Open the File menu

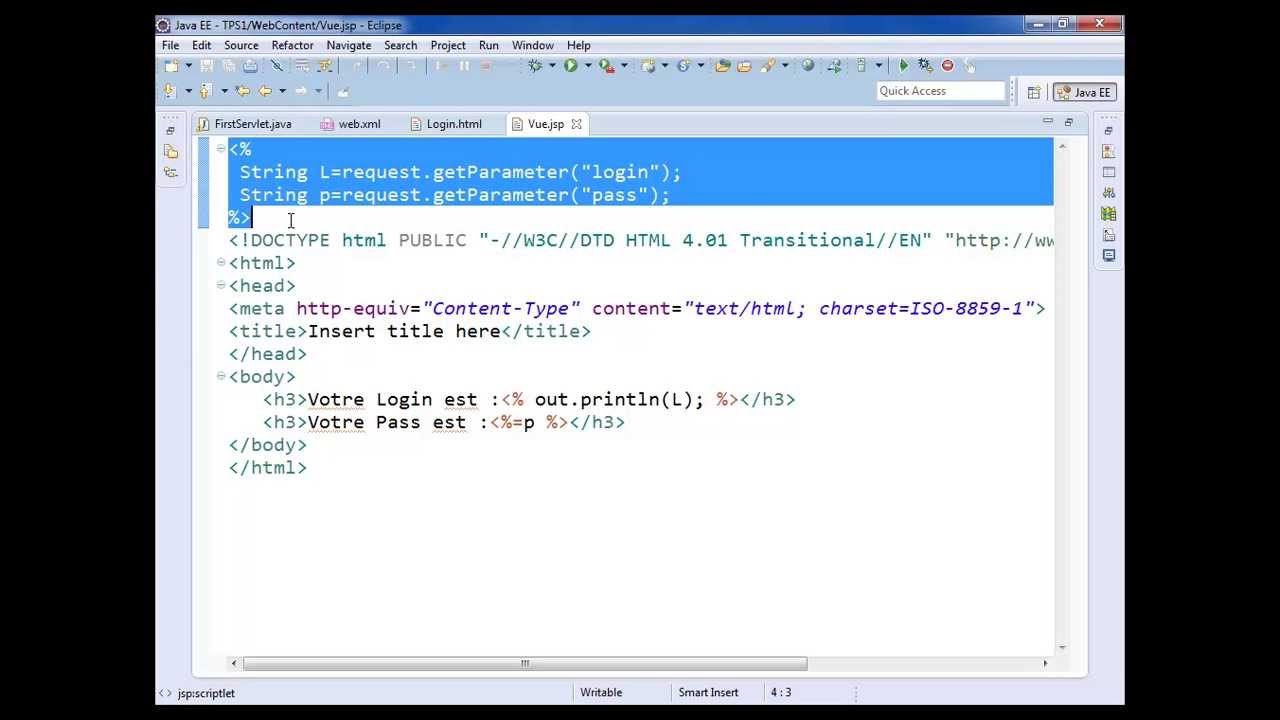pyautogui.click(x=171, y=45)
